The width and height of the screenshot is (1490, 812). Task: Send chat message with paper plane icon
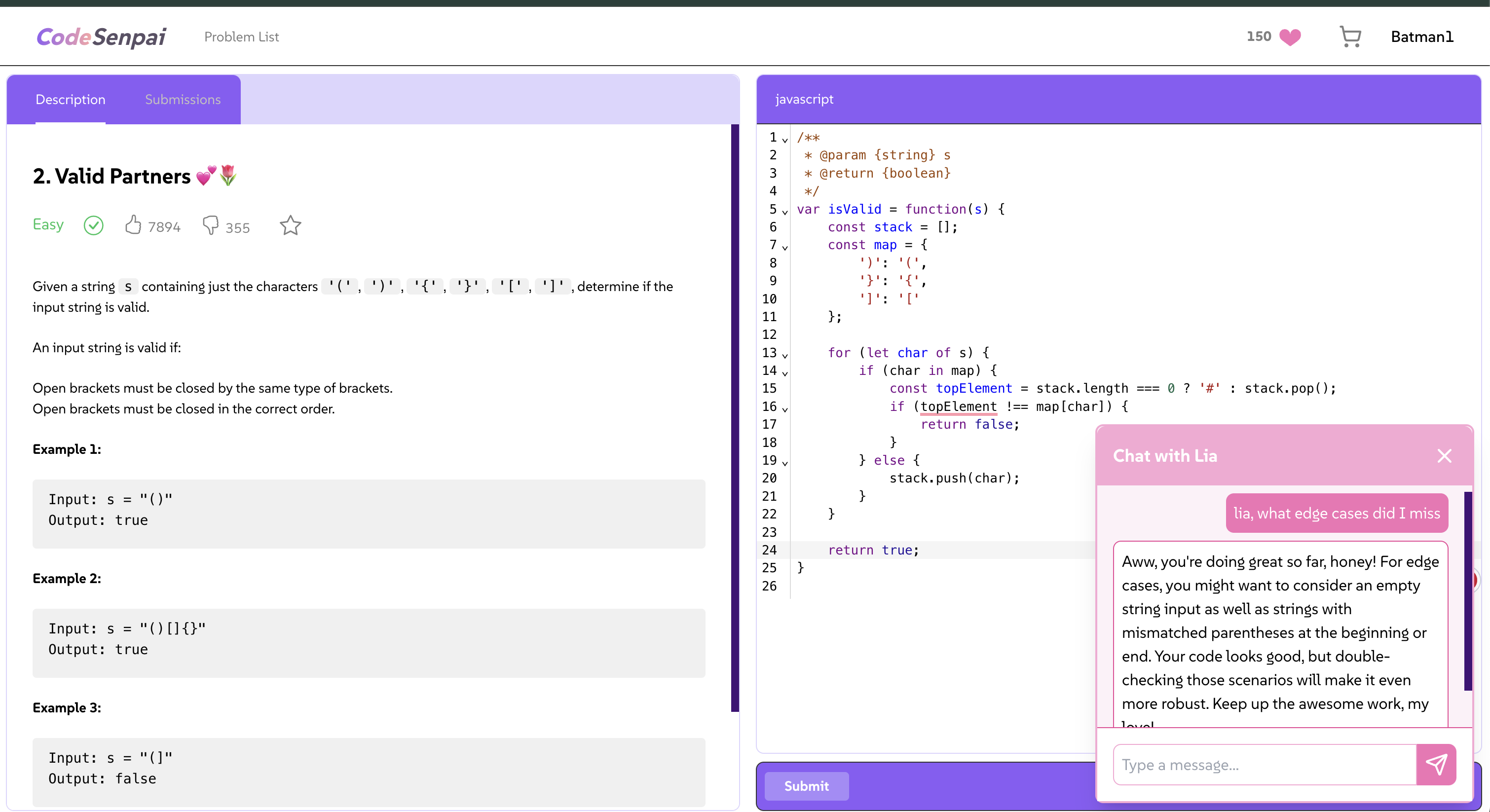click(x=1436, y=764)
